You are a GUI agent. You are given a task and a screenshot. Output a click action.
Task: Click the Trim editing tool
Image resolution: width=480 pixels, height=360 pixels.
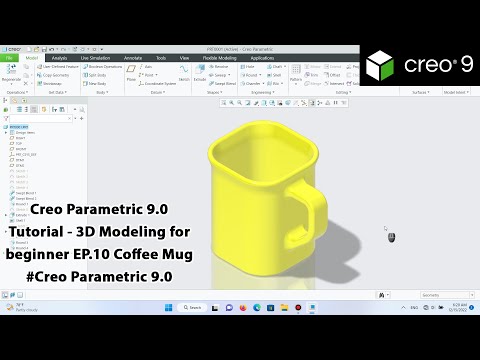pos(311,75)
